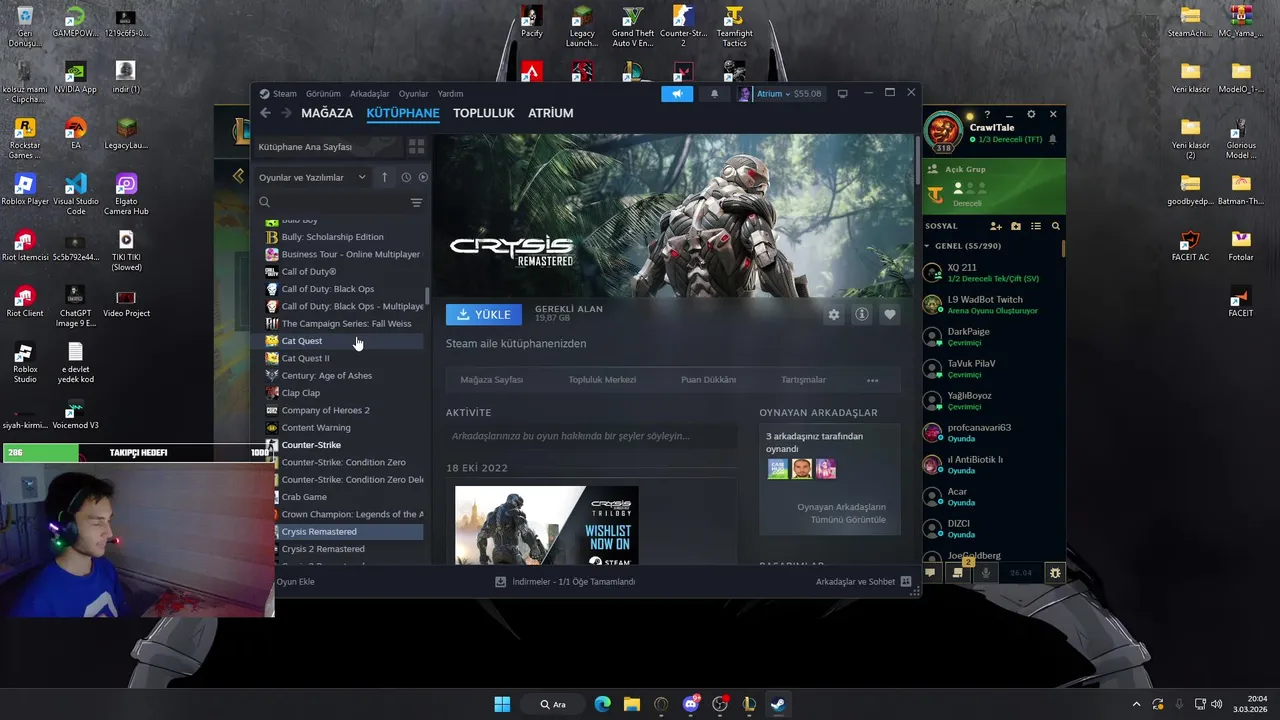Click the YÜKLE install button

484,314
